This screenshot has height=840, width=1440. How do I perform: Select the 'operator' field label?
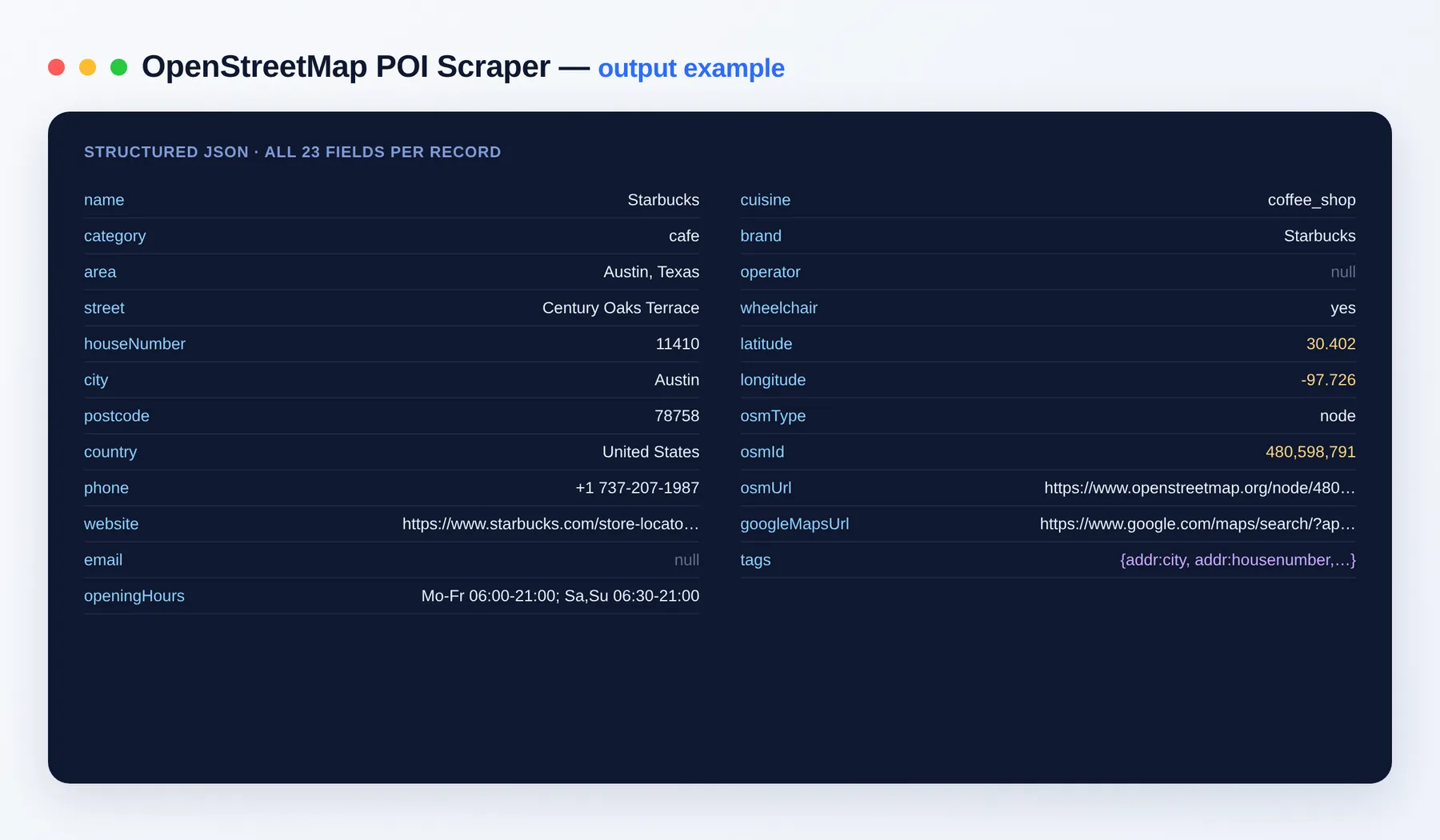tap(770, 272)
